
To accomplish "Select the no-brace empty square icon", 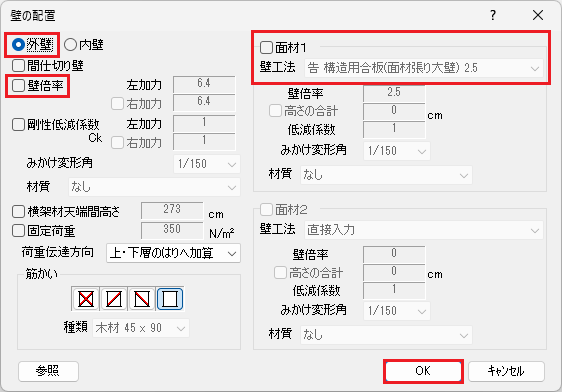I will coord(170,298).
